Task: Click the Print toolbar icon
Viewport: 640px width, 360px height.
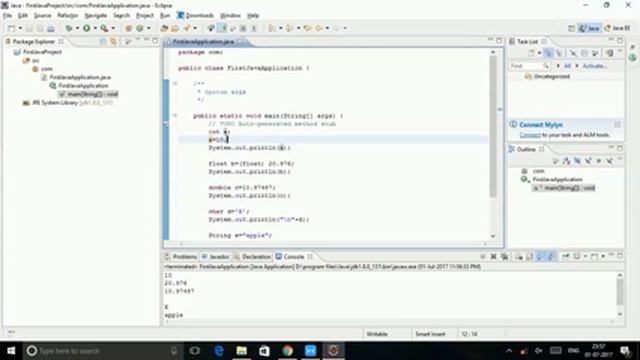Action: pyautogui.click(x=51, y=28)
